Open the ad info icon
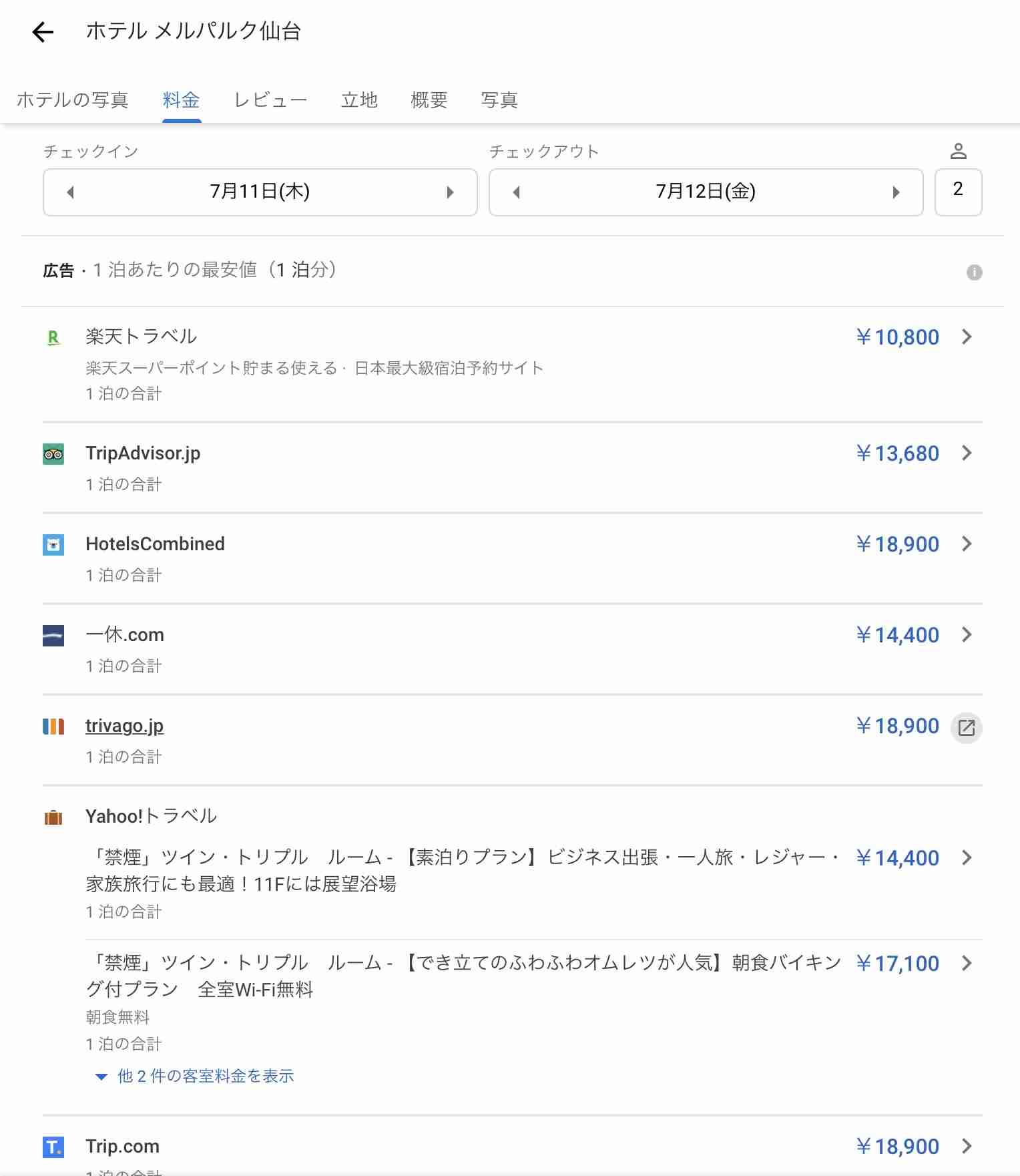 974,272
